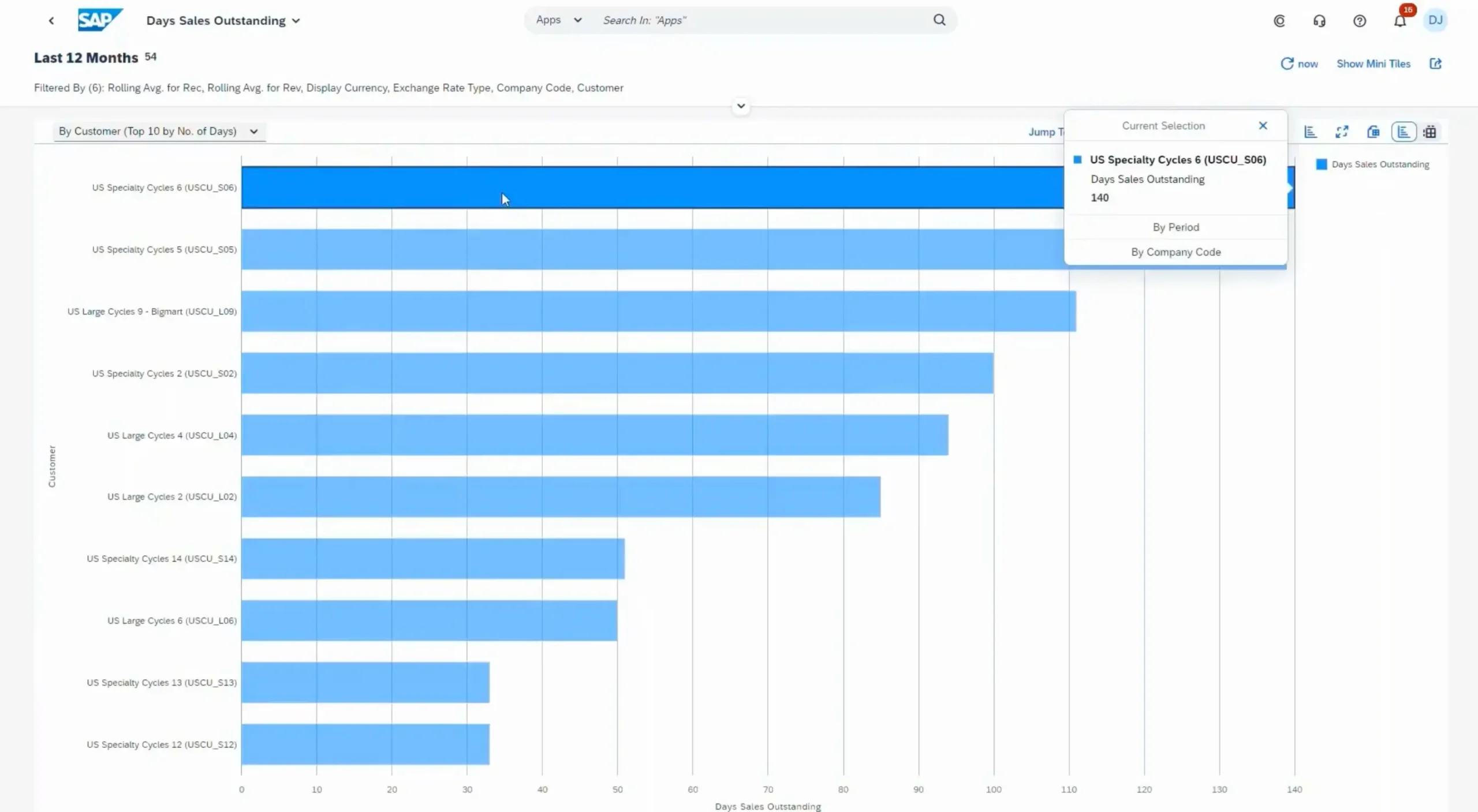Image resolution: width=1478 pixels, height=812 pixels.
Task: Click the 'Days Sales Outstanding' legend label text
Action: pos(1380,164)
